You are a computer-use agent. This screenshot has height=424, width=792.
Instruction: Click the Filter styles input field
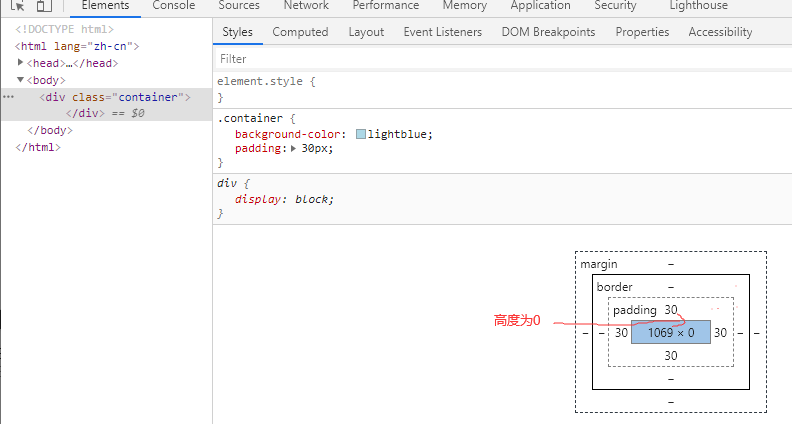[x=500, y=59]
